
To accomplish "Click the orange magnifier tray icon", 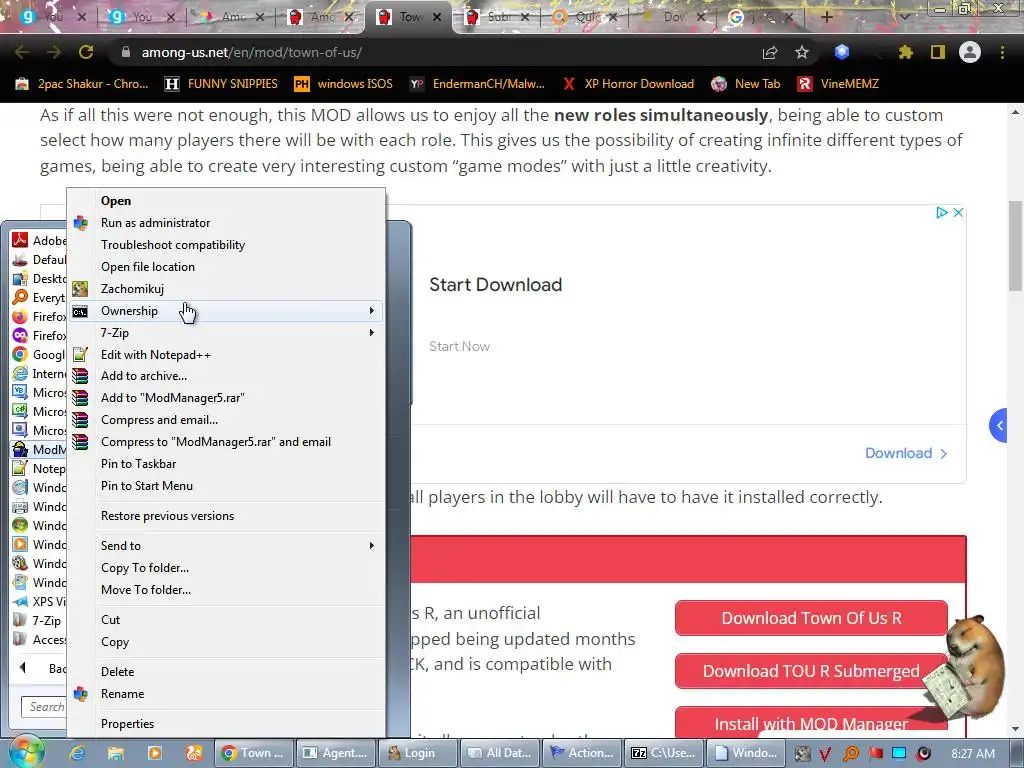I will 850,754.
